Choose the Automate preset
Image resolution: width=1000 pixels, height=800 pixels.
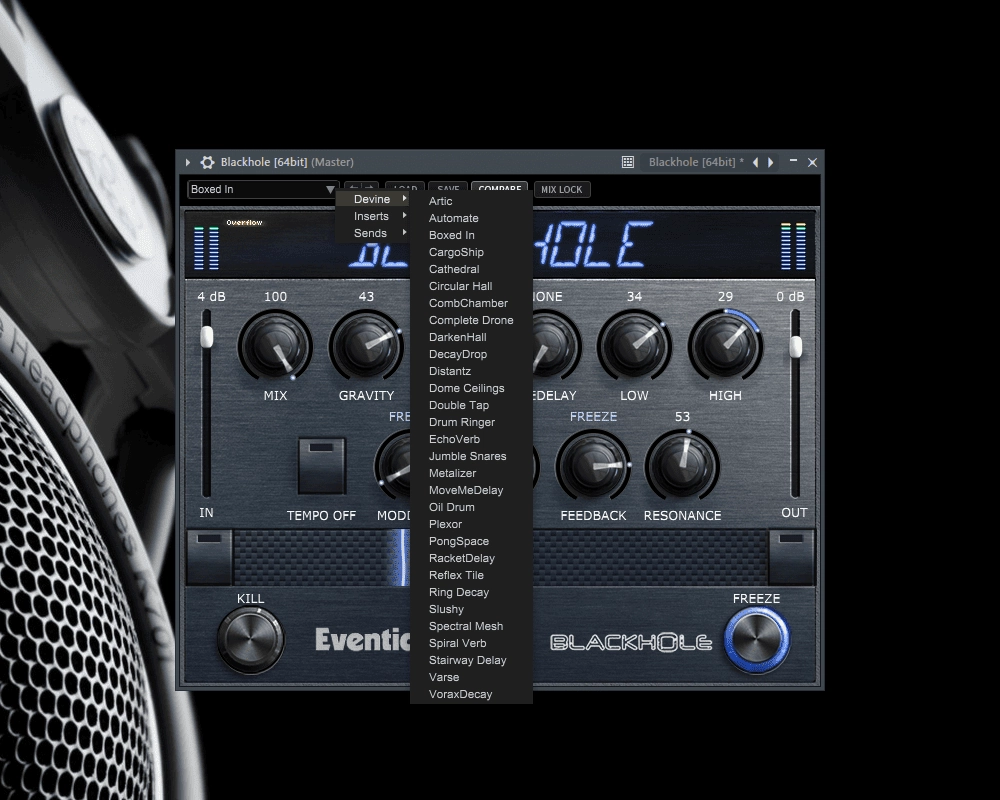click(x=471, y=218)
